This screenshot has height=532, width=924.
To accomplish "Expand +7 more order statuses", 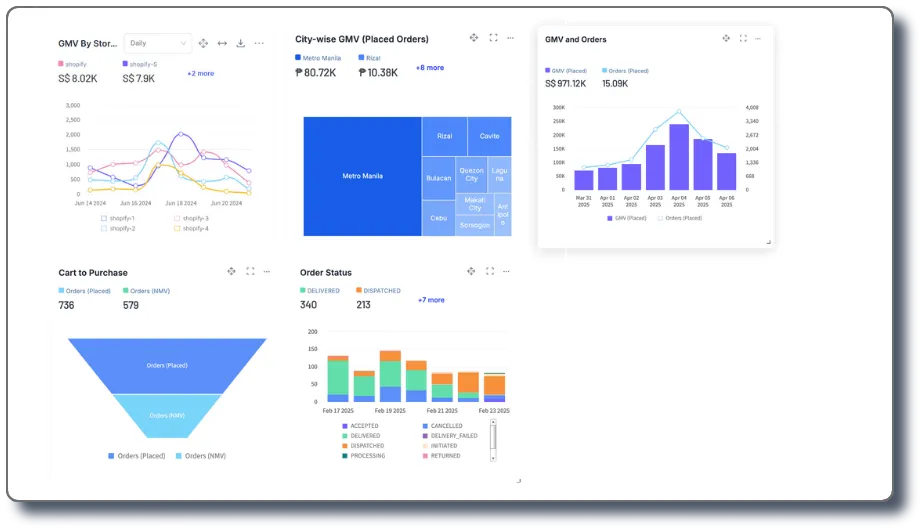I will pos(431,300).
